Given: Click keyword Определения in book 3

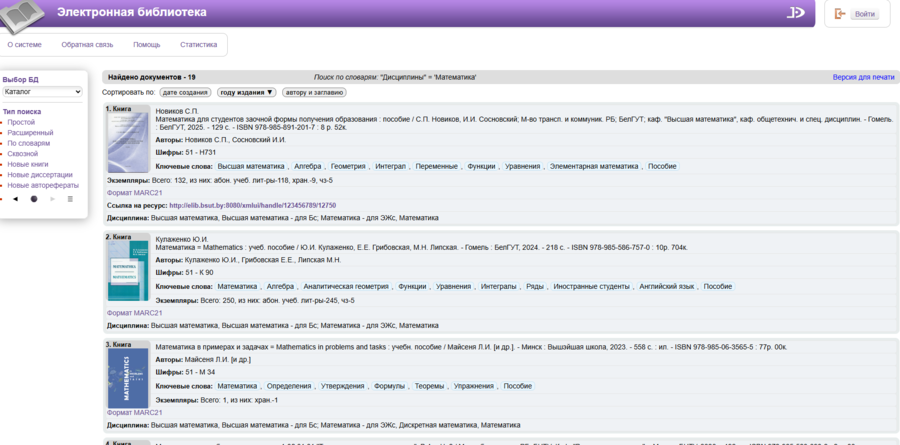Looking at the screenshot, I should pos(289,386).
